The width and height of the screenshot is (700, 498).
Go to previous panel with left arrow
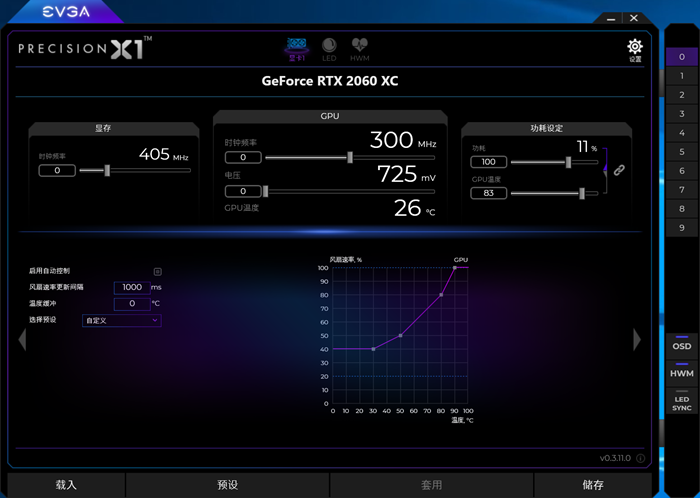(x=22, y=340)
